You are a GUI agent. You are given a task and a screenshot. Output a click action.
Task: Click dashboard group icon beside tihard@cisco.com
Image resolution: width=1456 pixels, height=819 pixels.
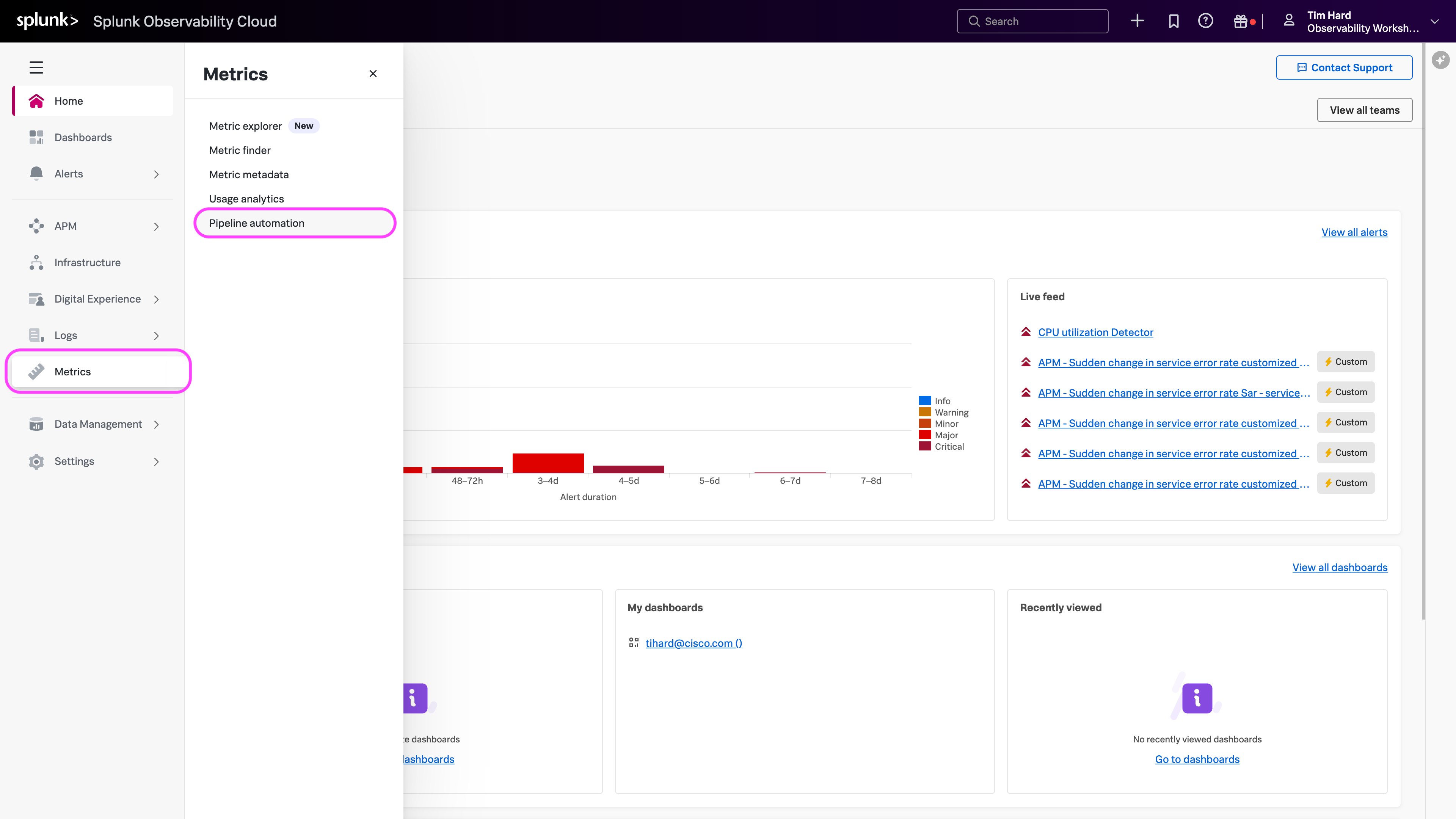(x=634, y=643)
